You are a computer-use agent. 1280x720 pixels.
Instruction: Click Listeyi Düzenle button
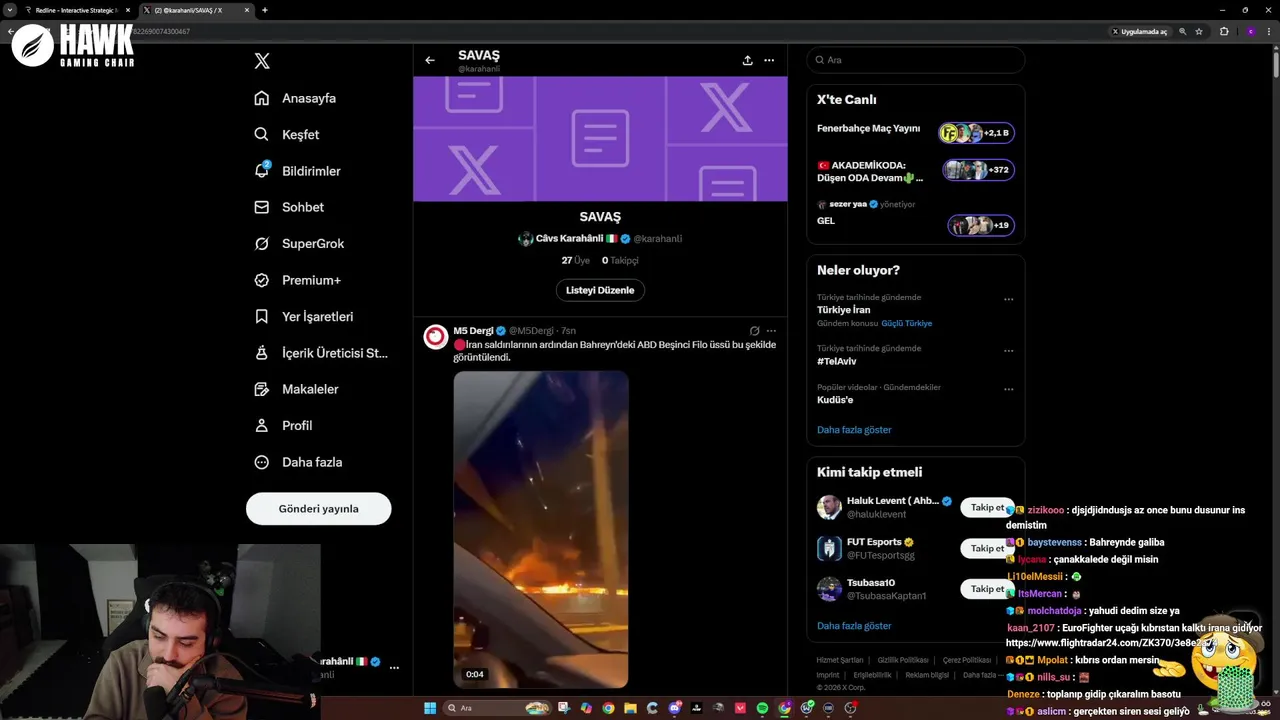tap(600, 290)
